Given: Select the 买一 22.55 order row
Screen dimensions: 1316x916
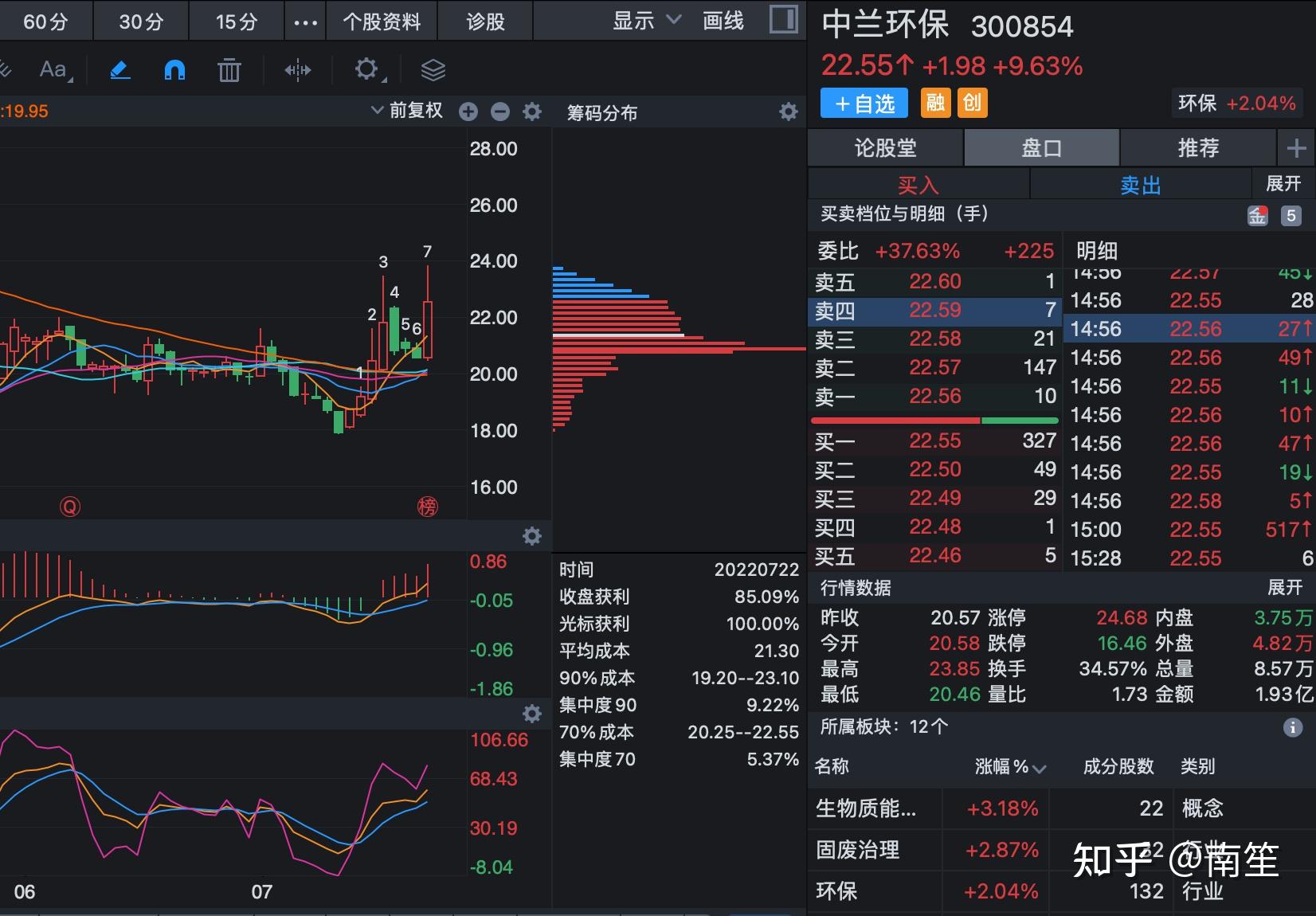Looking at the screenshot, I should [934, 440].
